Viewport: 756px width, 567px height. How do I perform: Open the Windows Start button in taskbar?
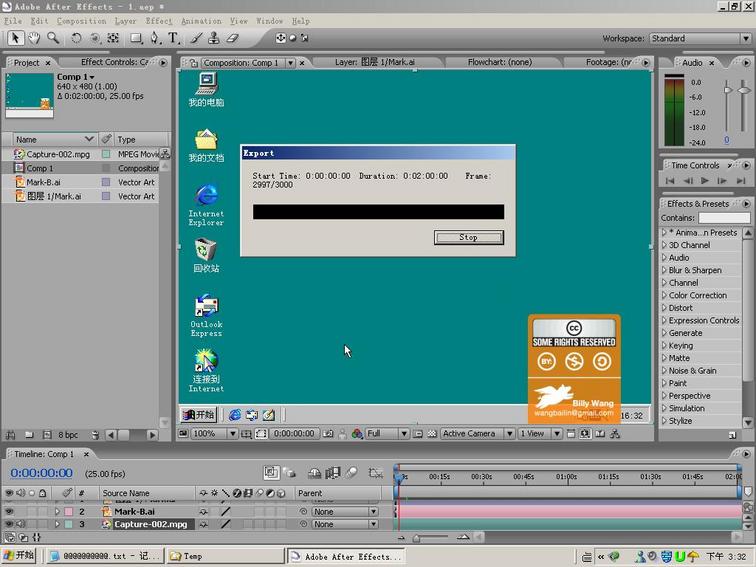(18, 556)
